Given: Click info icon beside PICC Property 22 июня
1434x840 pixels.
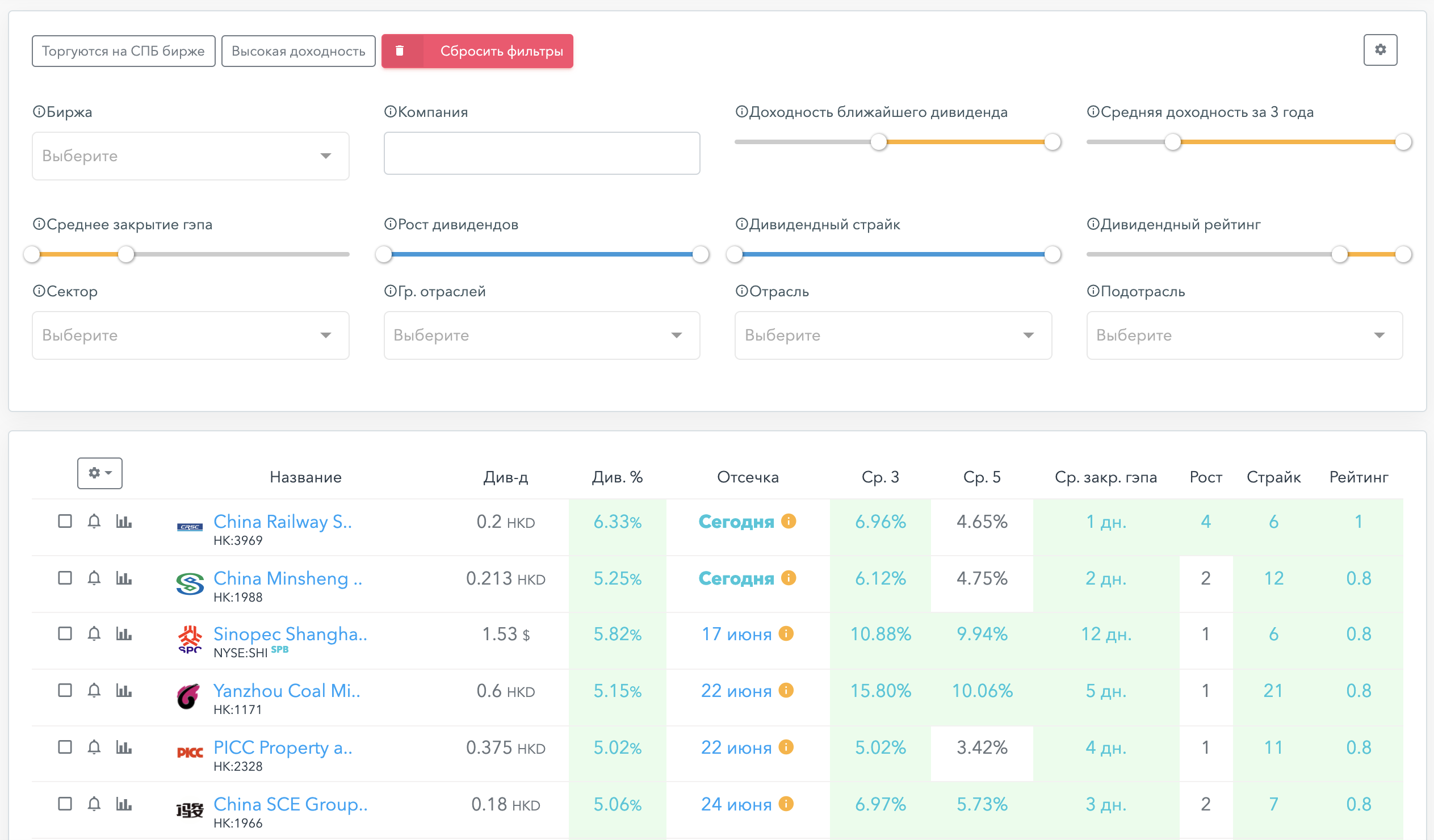Looking at the screenshot, I should pos(786,746).
